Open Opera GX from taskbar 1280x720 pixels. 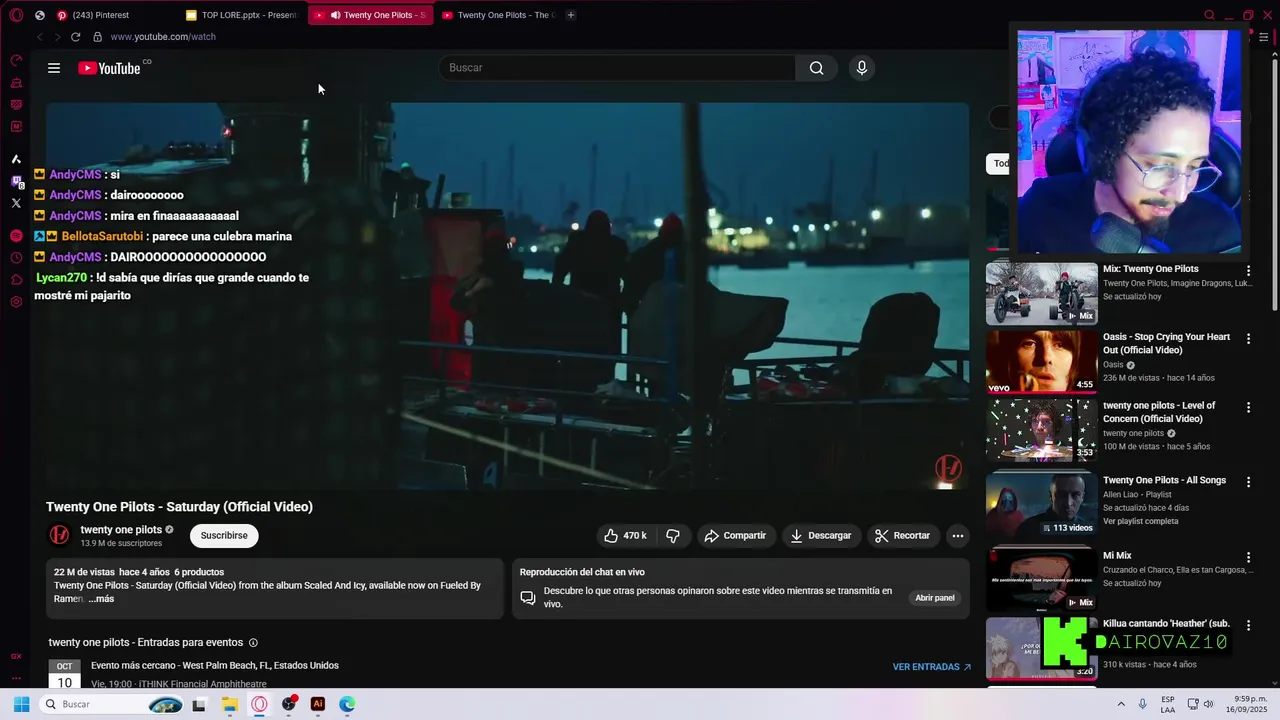[259, 704]
